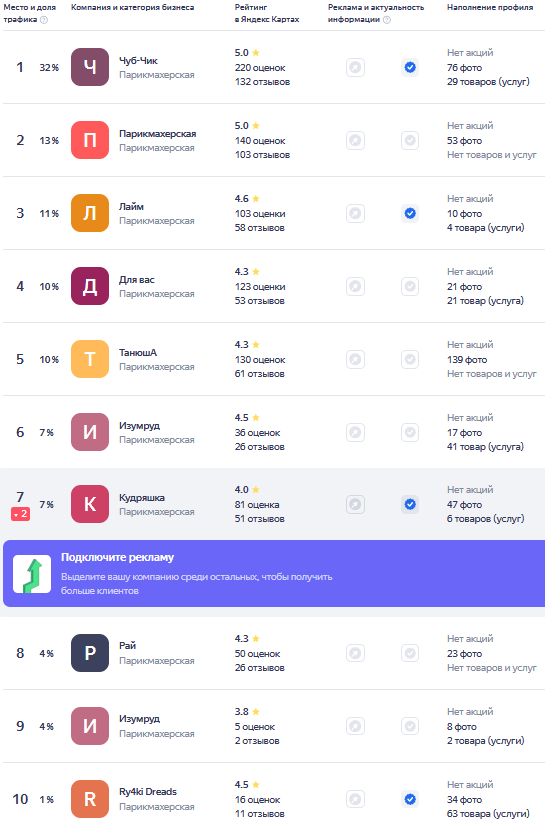The image size is (545, 825).
Task: Click the Рай company dark P avatar
Action: tap(90, 653)
